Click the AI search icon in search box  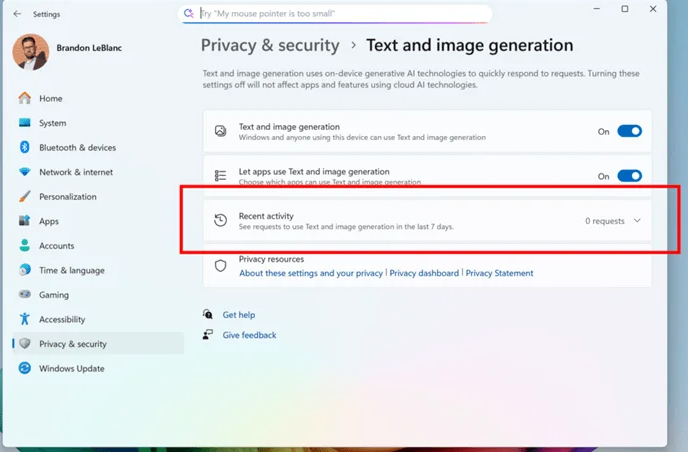[189, 13]
